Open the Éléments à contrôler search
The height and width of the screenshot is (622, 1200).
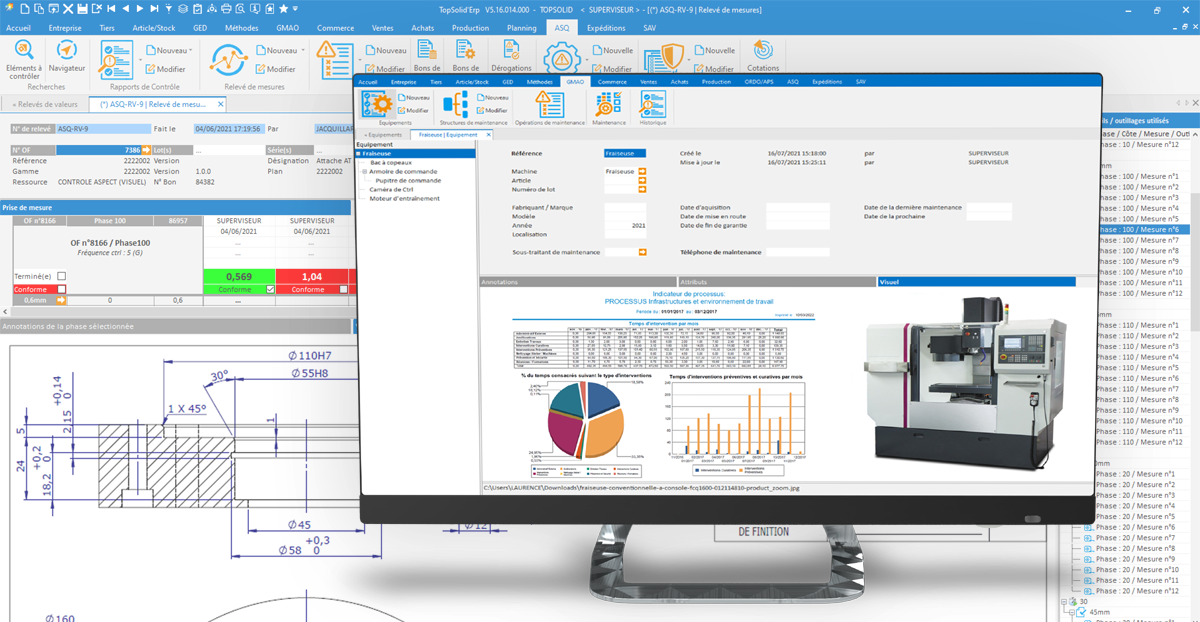coord(24,54)
